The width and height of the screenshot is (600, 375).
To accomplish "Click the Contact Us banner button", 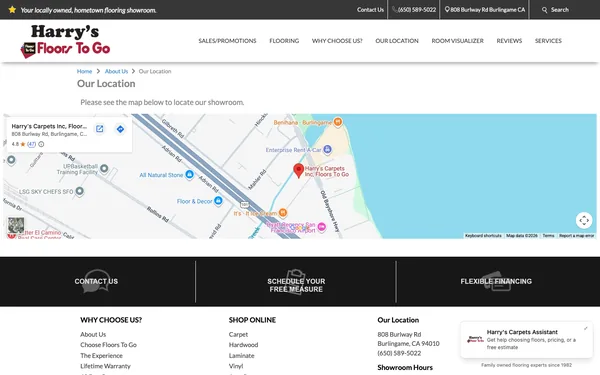I will pos(96,281).
